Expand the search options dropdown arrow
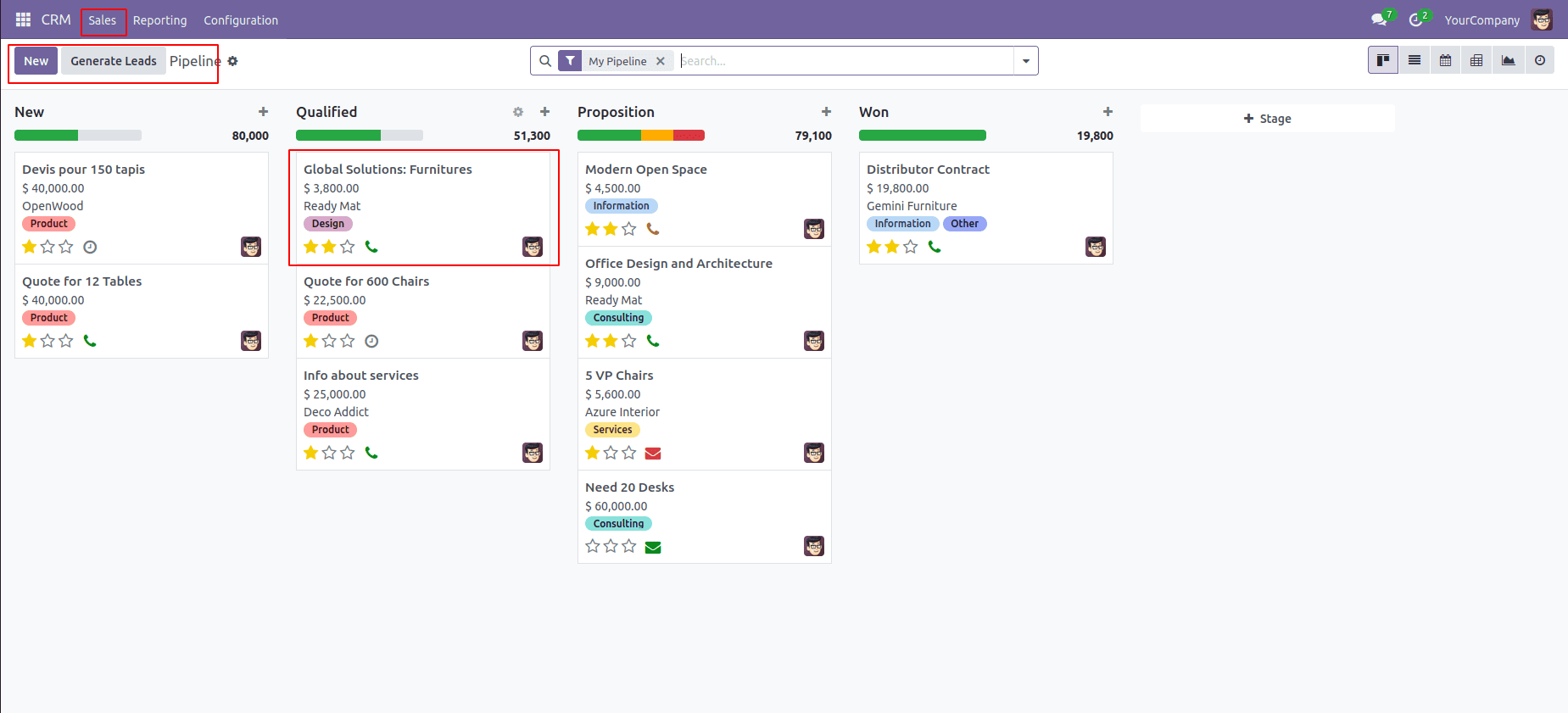 (1026, 61)
